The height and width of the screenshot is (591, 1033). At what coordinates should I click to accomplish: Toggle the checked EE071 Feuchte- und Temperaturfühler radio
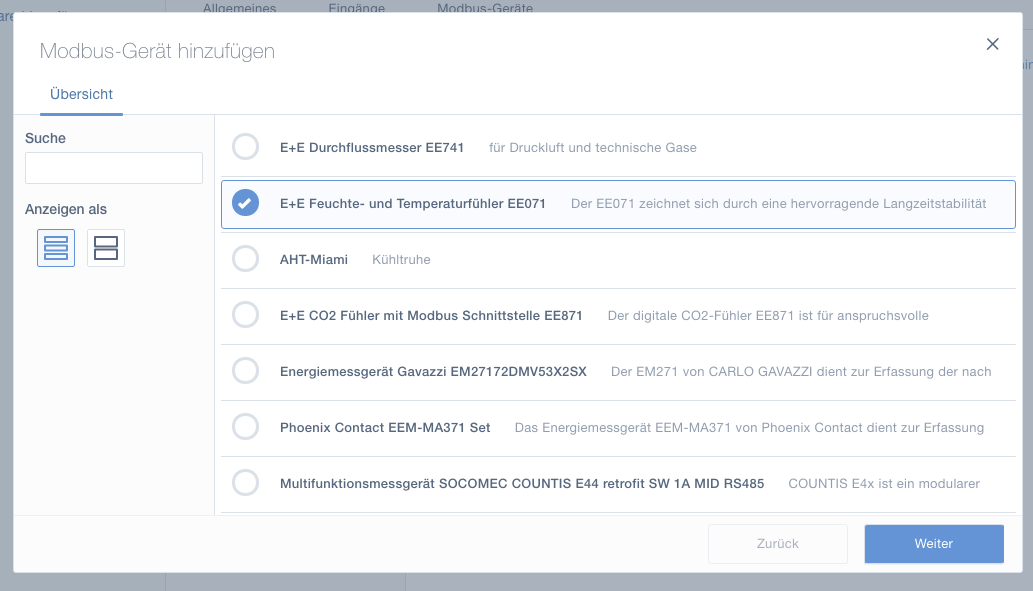coord(245,203)
